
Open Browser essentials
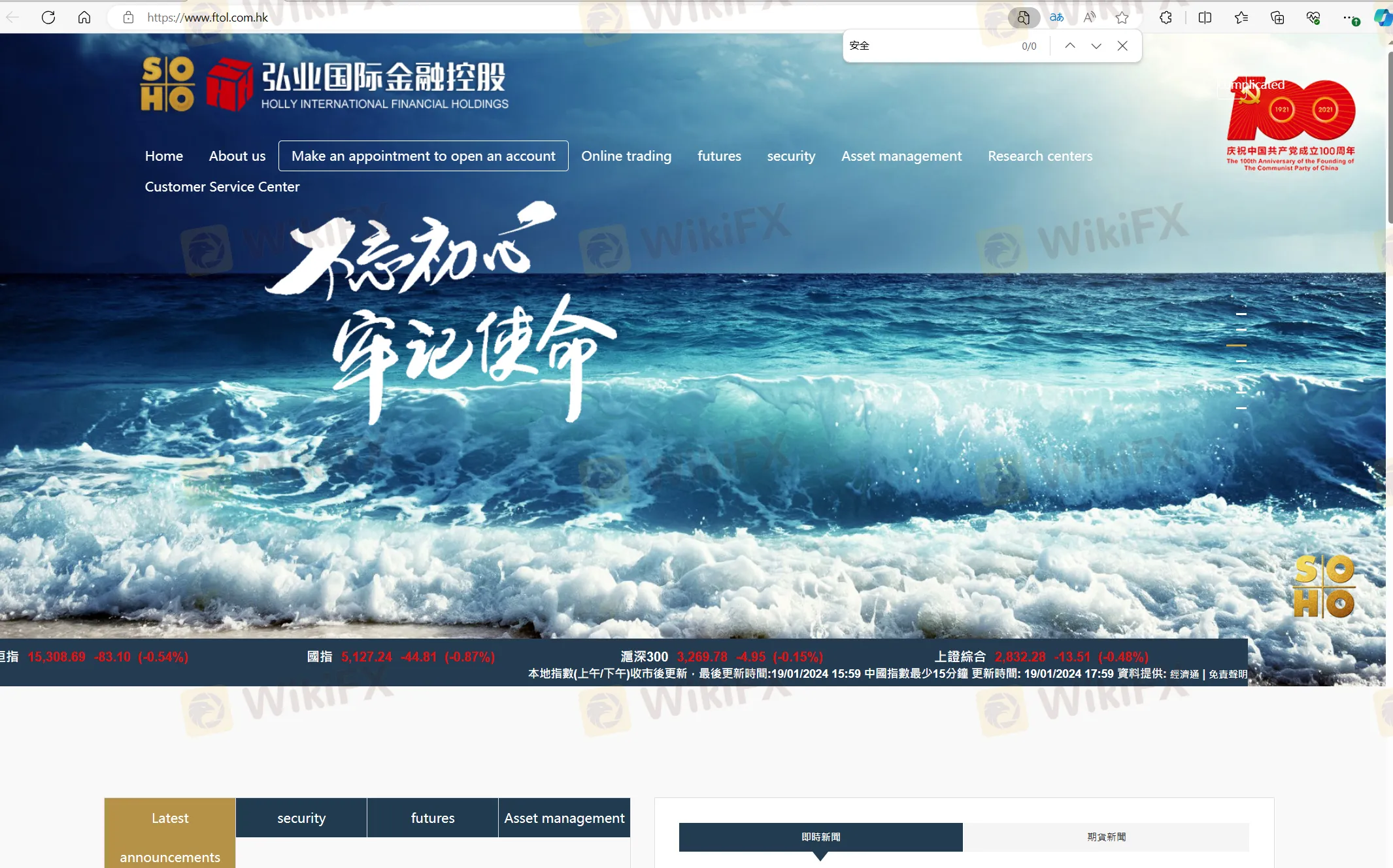point(1313,17)
